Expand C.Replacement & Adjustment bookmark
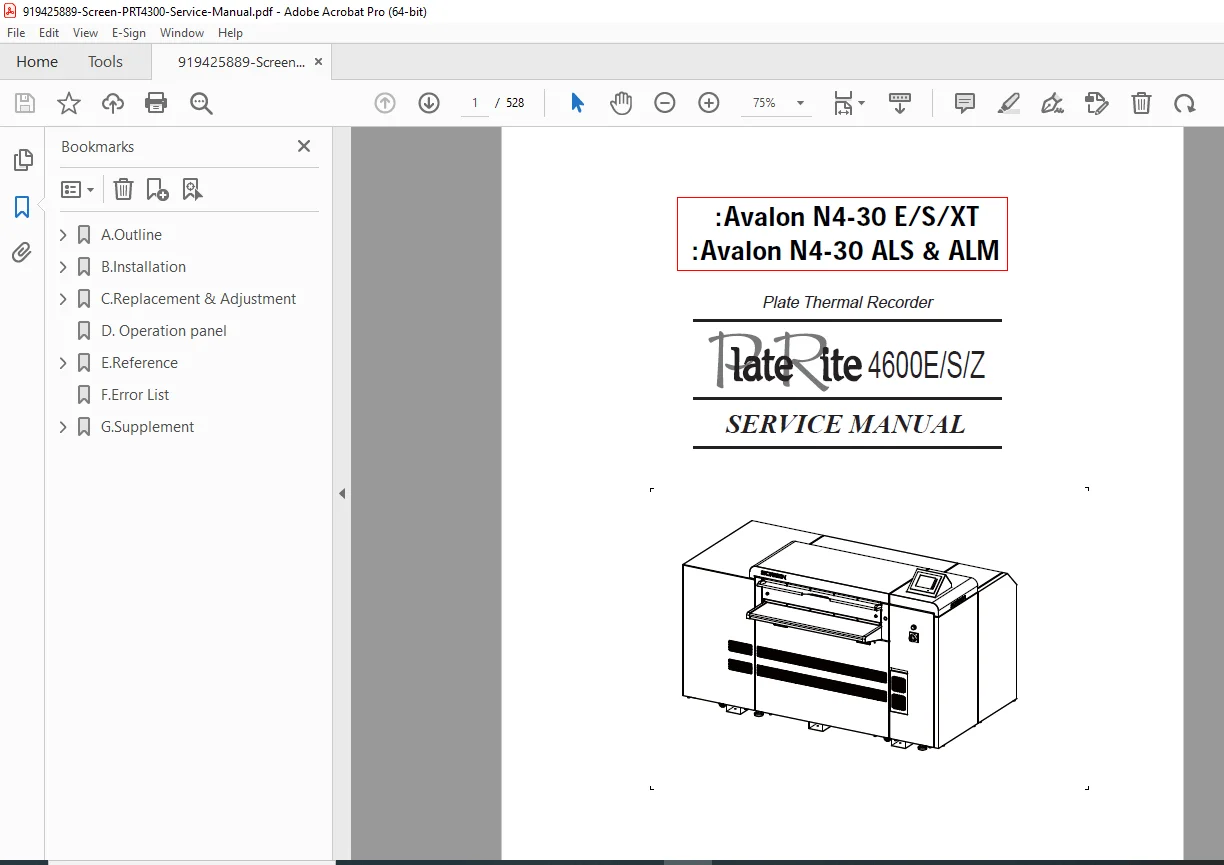This screenshot has width=1224, height=865. (x=63, y=299)
